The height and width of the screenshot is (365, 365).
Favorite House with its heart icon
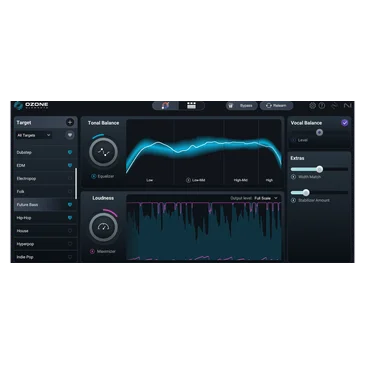[x=70, y=231]
